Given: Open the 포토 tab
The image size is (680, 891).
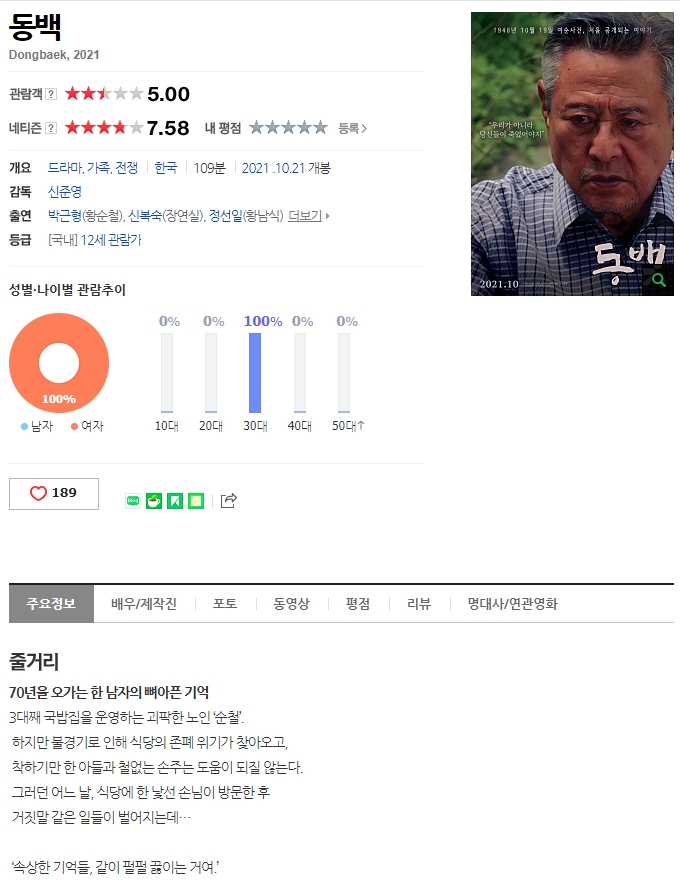Looking at the screenshot, I should (x=225, y=603).
